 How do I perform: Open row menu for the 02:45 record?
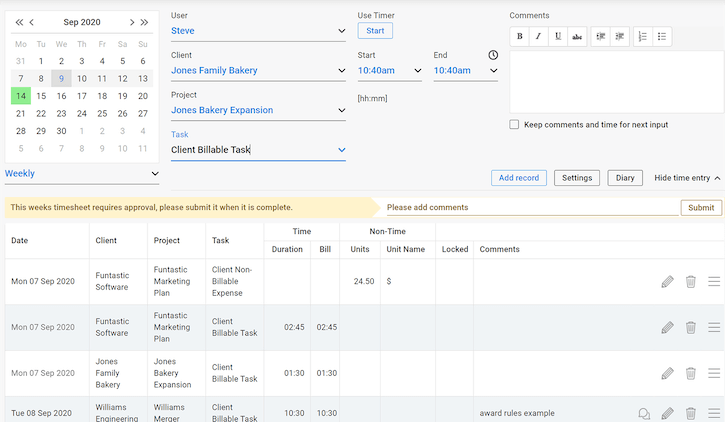coord(714,327)
